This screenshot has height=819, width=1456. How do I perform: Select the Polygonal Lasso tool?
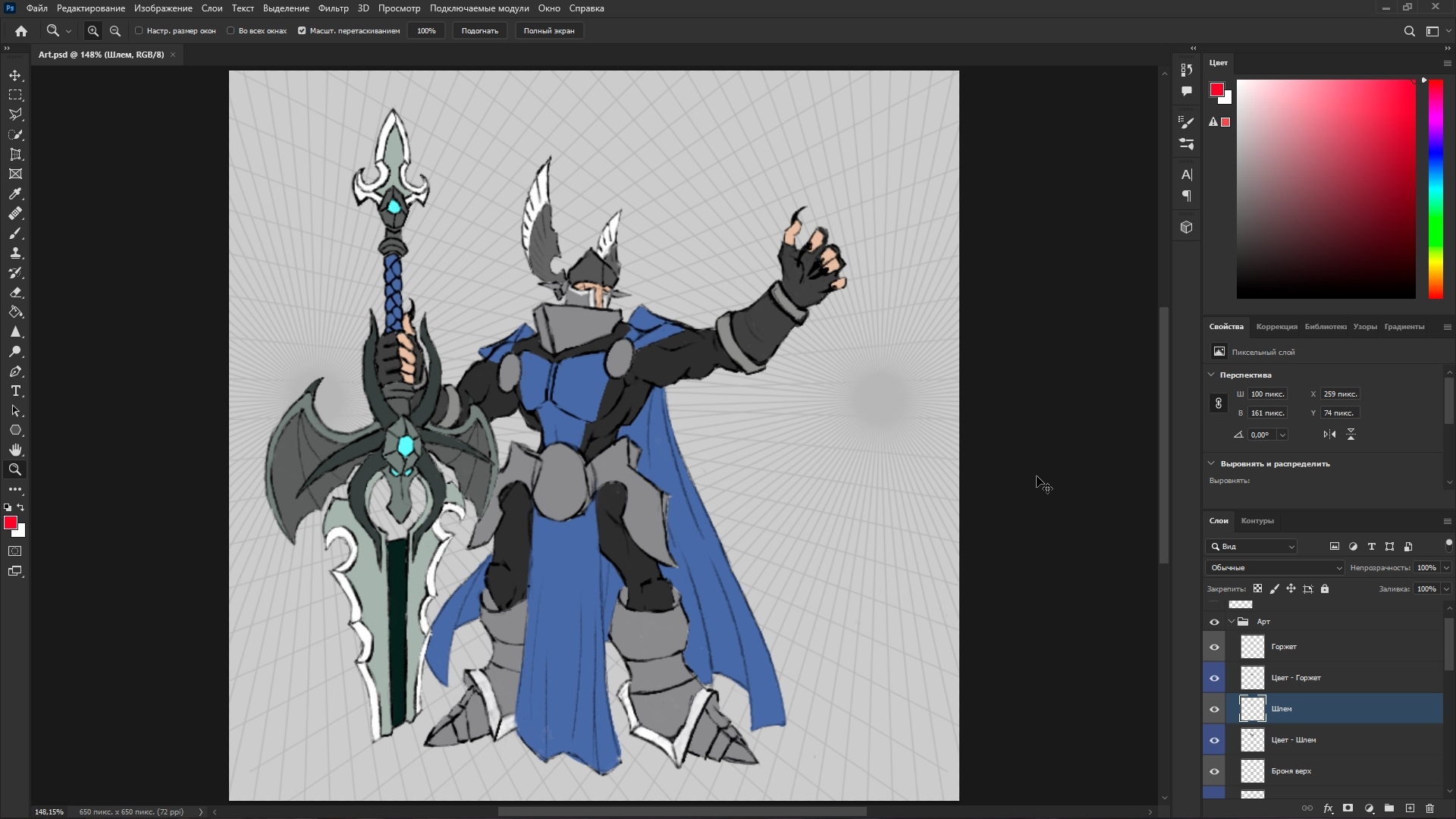15,115
